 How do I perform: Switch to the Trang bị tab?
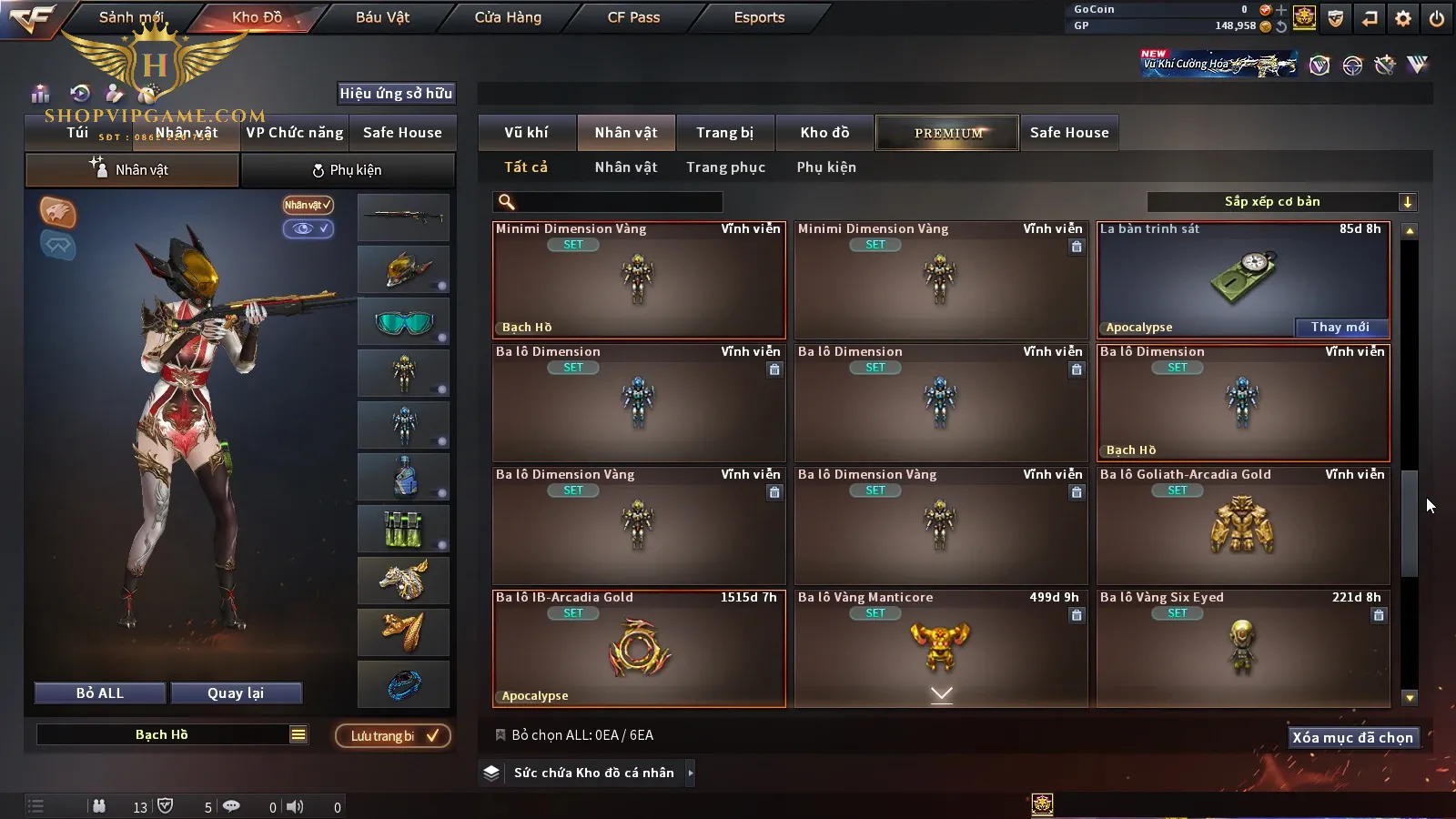(x=725, y=133)
